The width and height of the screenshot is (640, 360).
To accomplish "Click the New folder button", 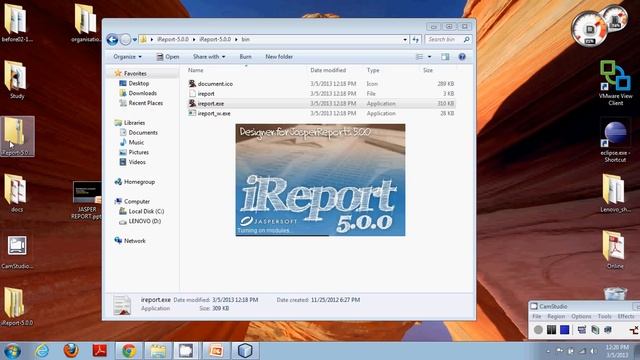I will point(279,57).
